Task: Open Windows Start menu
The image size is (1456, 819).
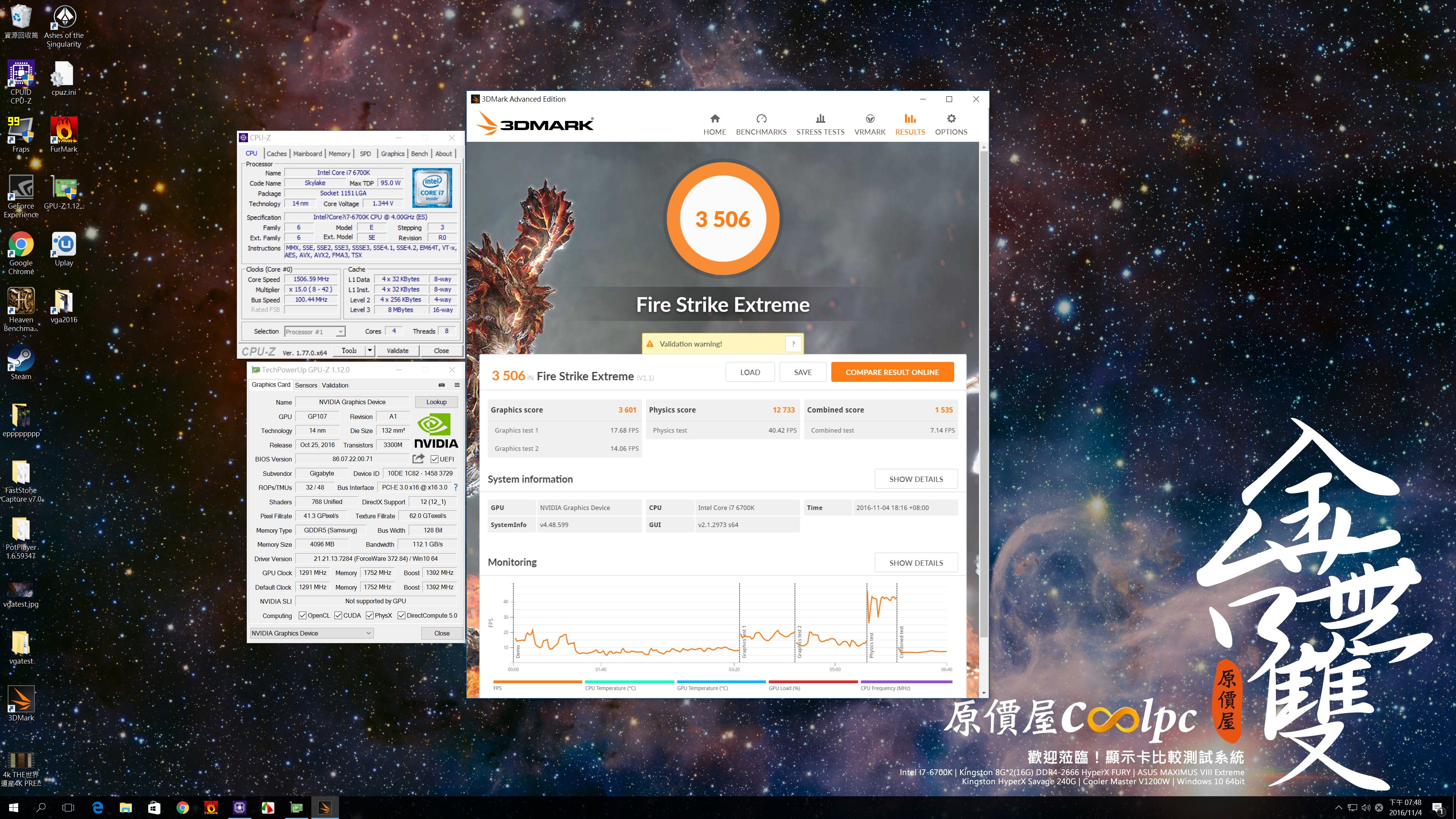Action: [x=14, y=807]
